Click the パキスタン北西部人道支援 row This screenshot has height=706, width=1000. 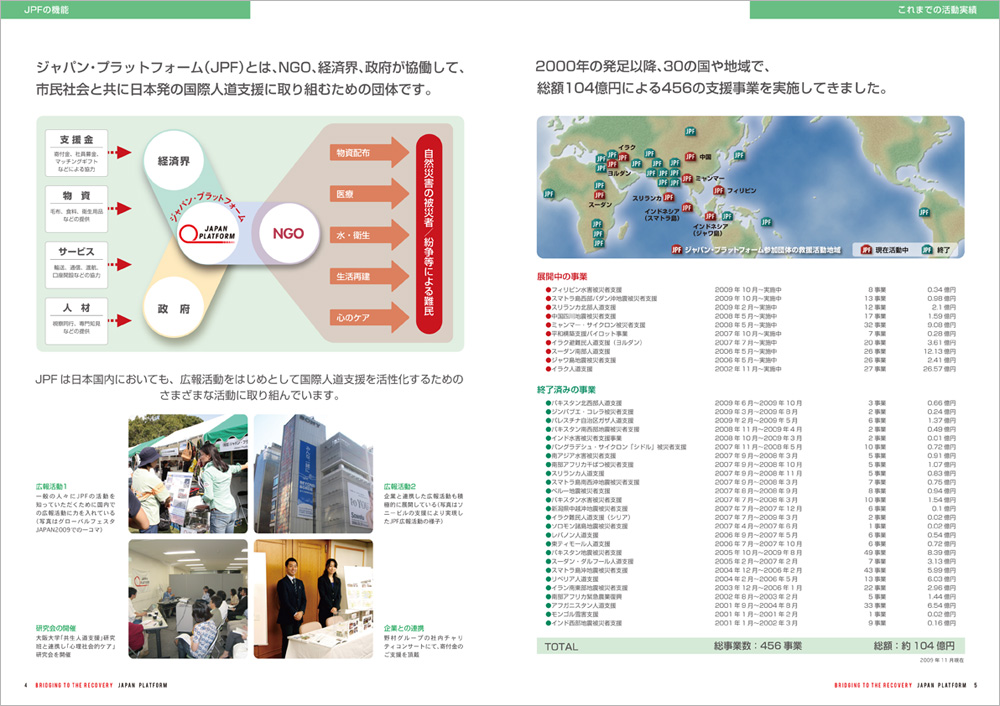pos(751,403)
